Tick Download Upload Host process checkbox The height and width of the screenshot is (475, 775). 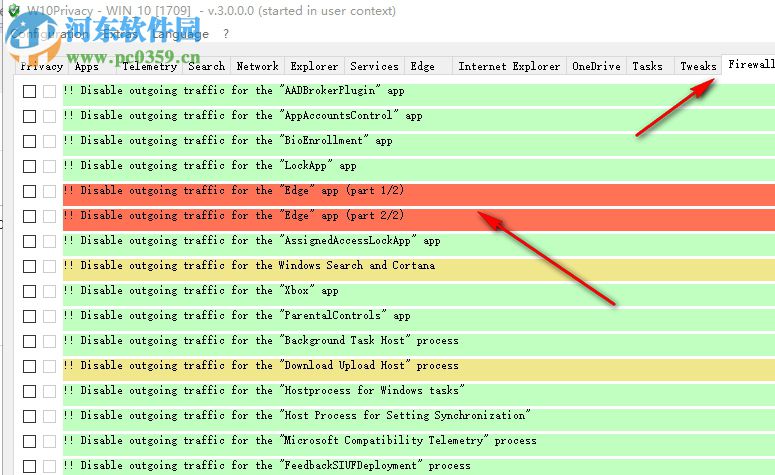click(29, 366)
